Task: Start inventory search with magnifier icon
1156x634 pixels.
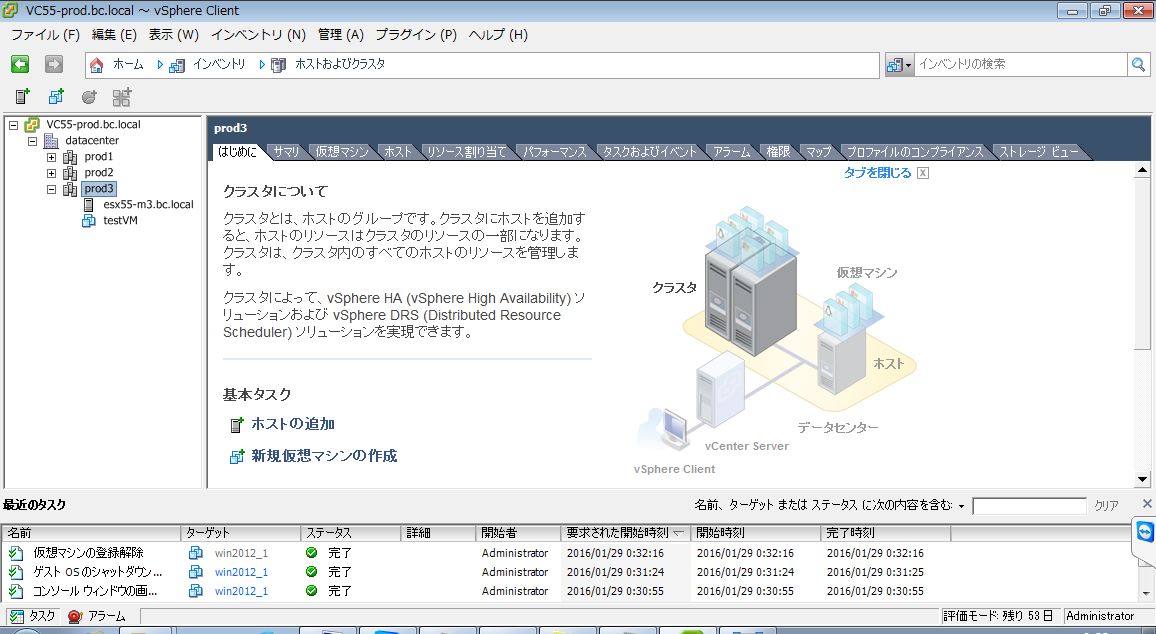Action: click(x=1138, y=64)
